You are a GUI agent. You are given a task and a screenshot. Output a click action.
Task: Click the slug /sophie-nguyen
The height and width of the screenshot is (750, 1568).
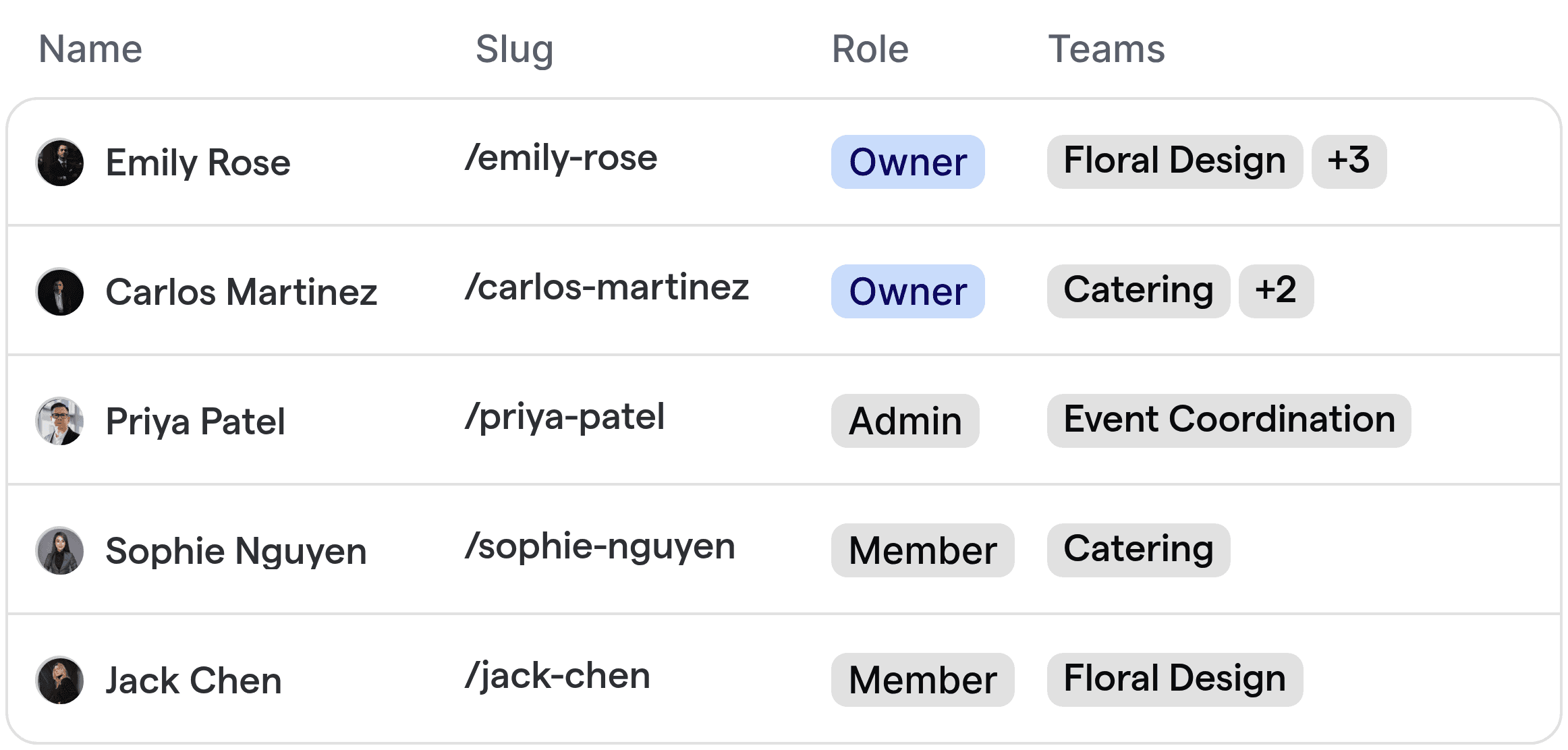click(x=600, y=546)
